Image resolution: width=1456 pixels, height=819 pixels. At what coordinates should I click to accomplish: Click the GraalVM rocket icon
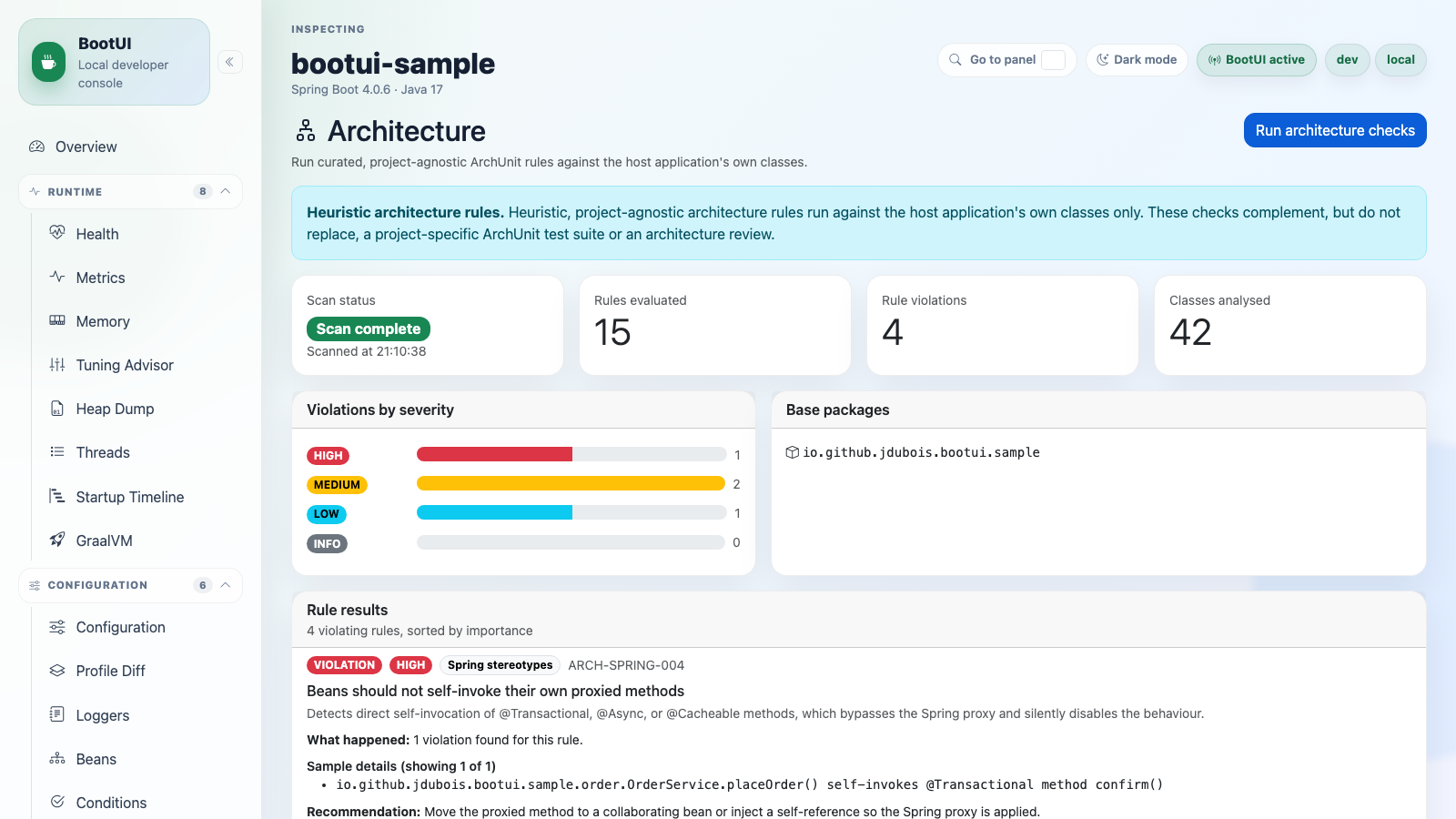pyautogui.click(x=57, y=540)
